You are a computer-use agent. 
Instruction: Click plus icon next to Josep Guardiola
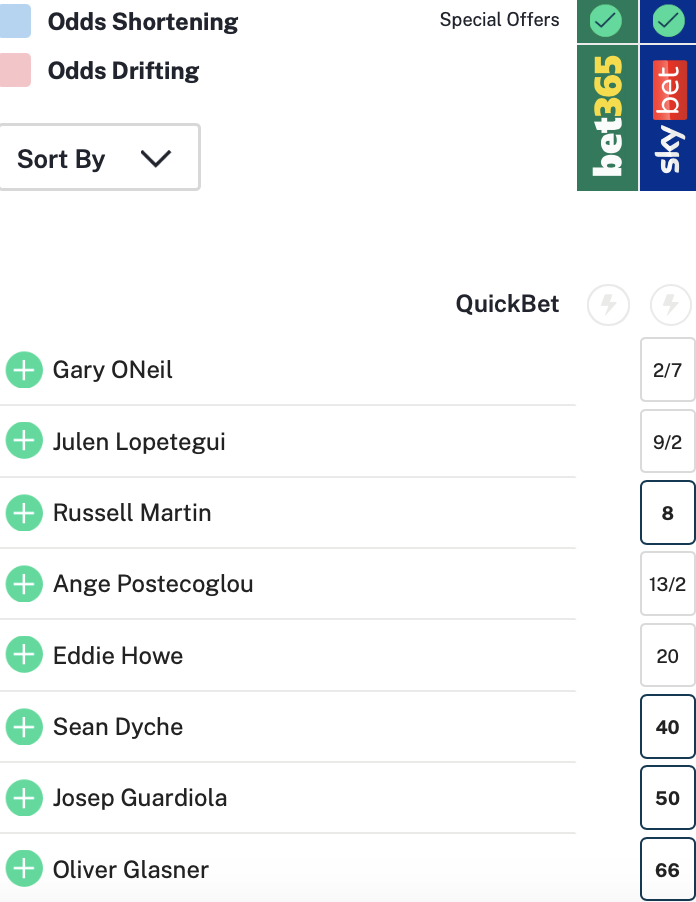(24, 798)
